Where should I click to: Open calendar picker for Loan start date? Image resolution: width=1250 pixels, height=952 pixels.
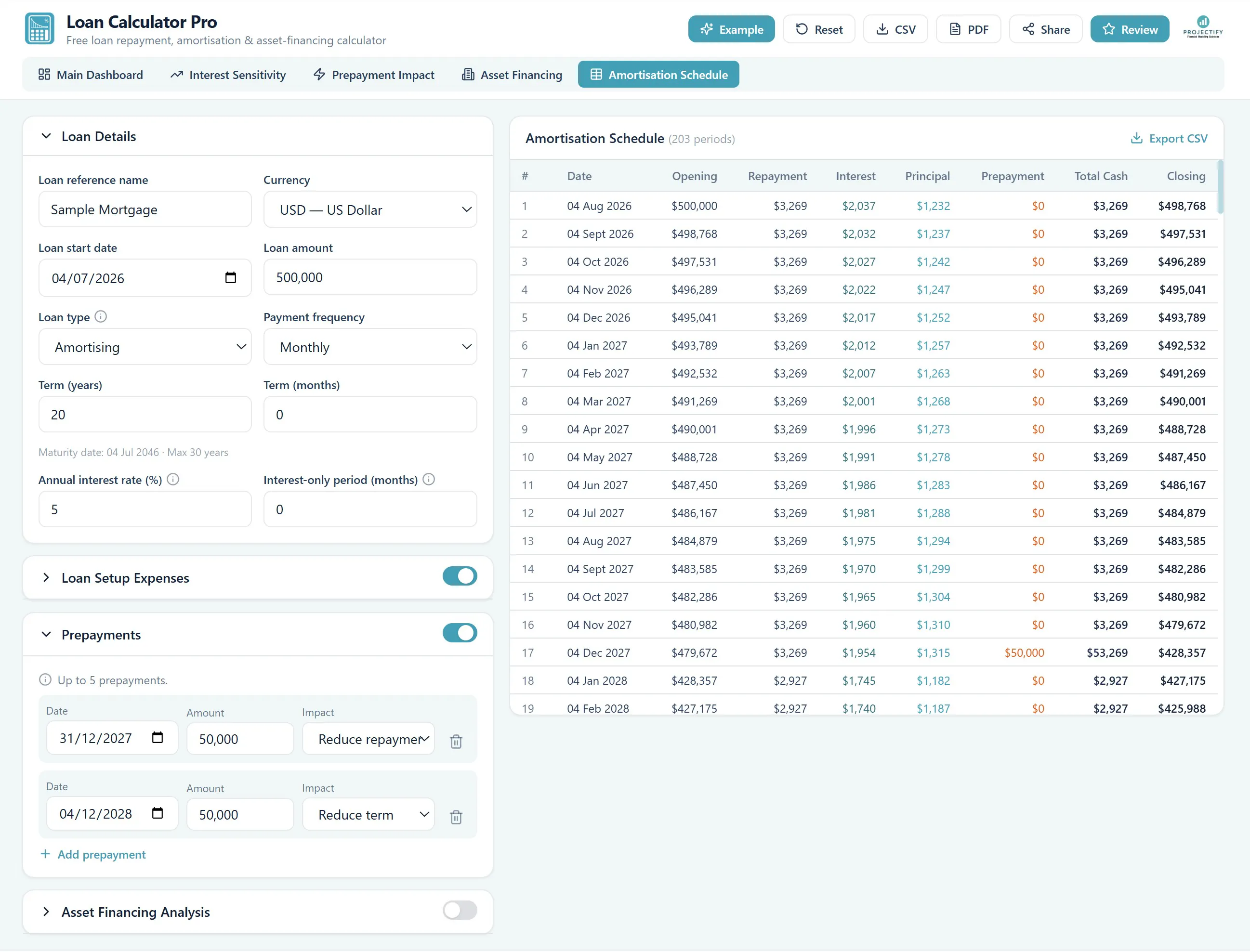(x=231, y=278)
